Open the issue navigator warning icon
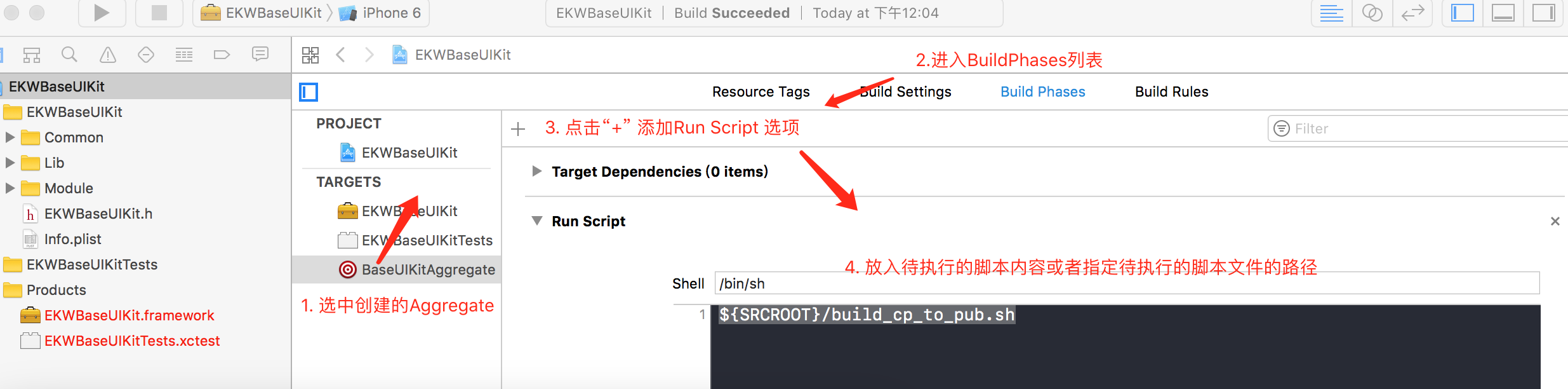1568x389 pixels. [x=108, y=55]
